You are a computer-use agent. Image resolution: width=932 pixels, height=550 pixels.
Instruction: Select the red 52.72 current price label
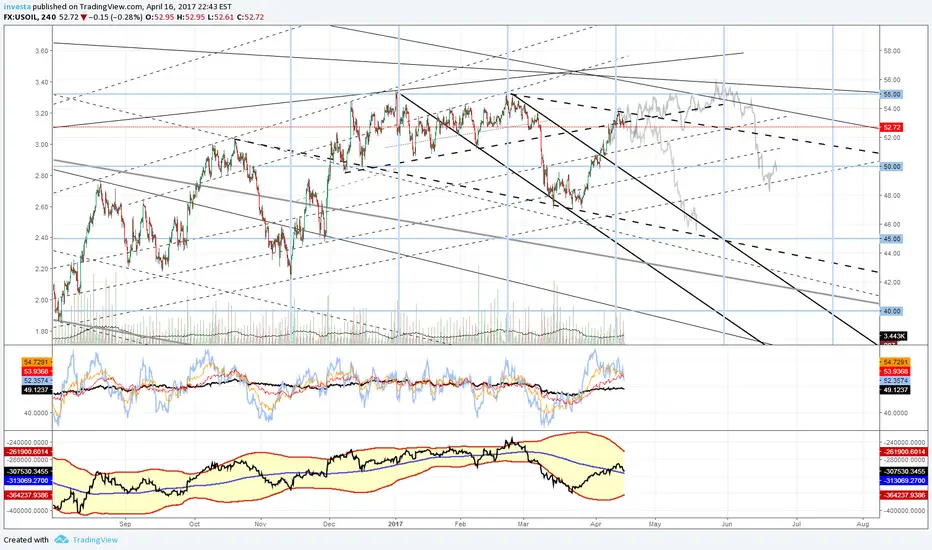pyautogui.click(x=890, y=127)
